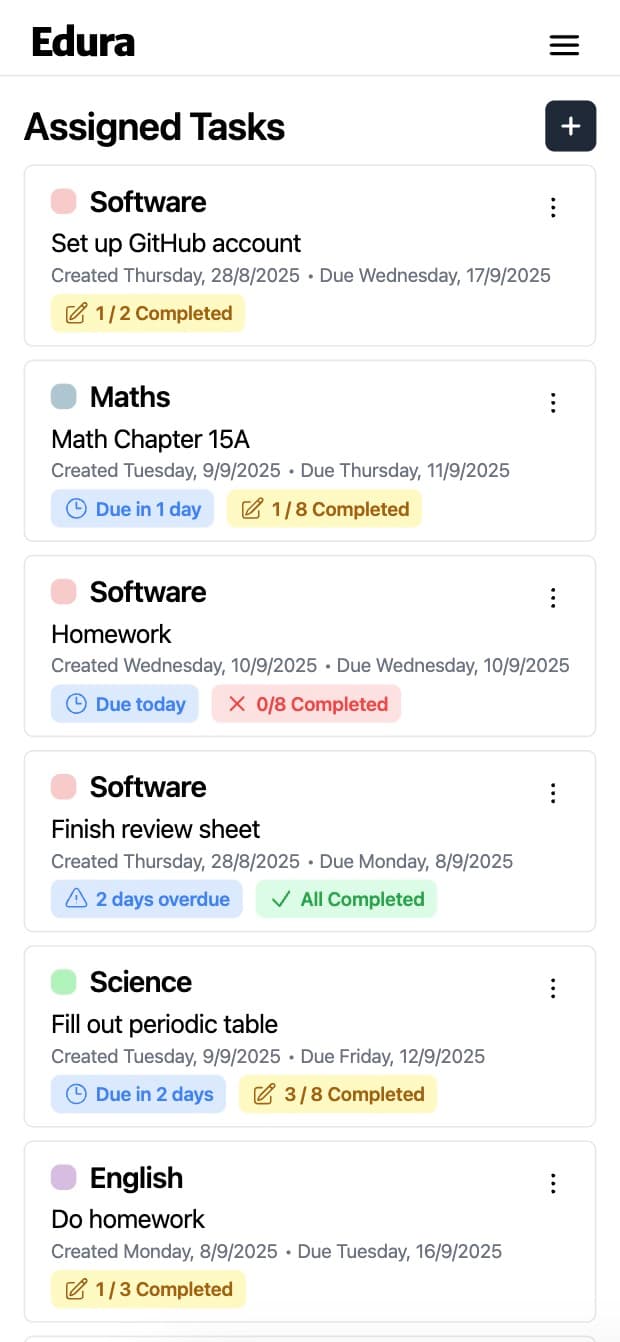Click the 1 / 3 Completed badge on English task
This screenshot has width=620, height=1342.
(148, 1289)
